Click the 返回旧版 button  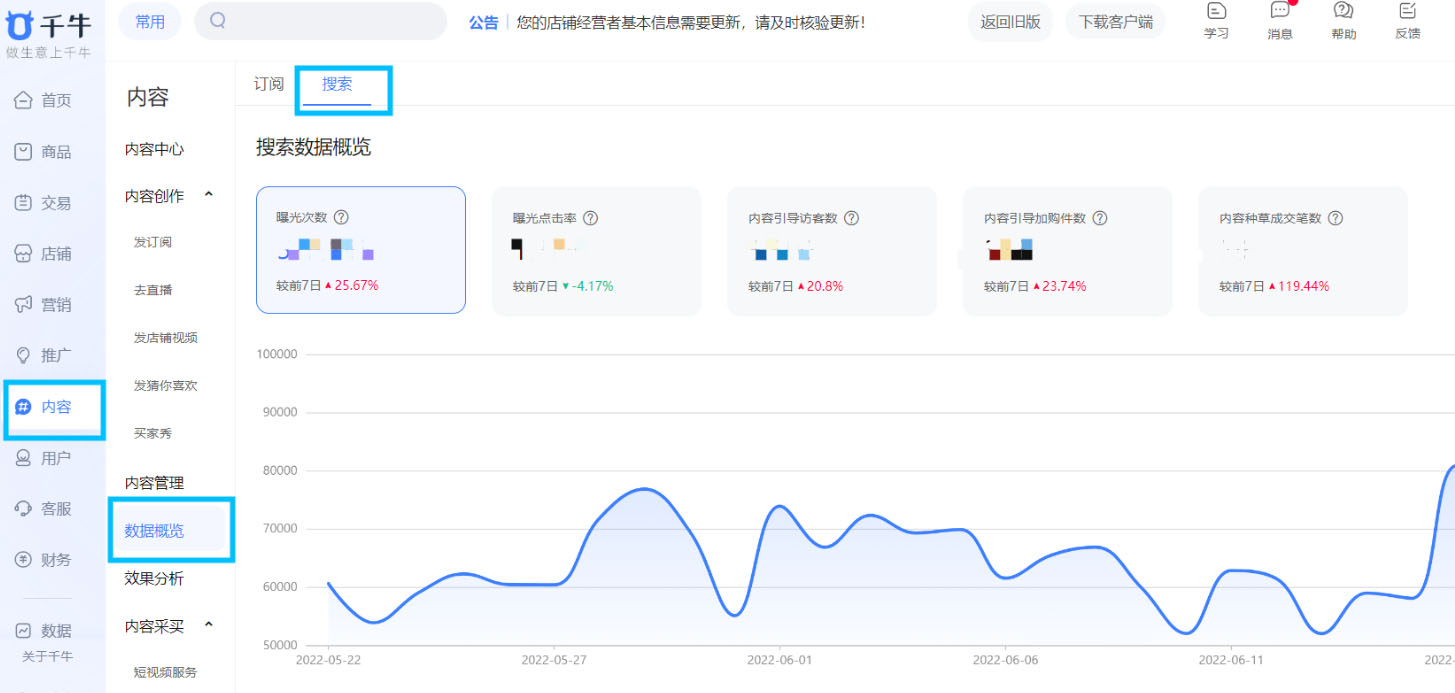coord(1010,21)
